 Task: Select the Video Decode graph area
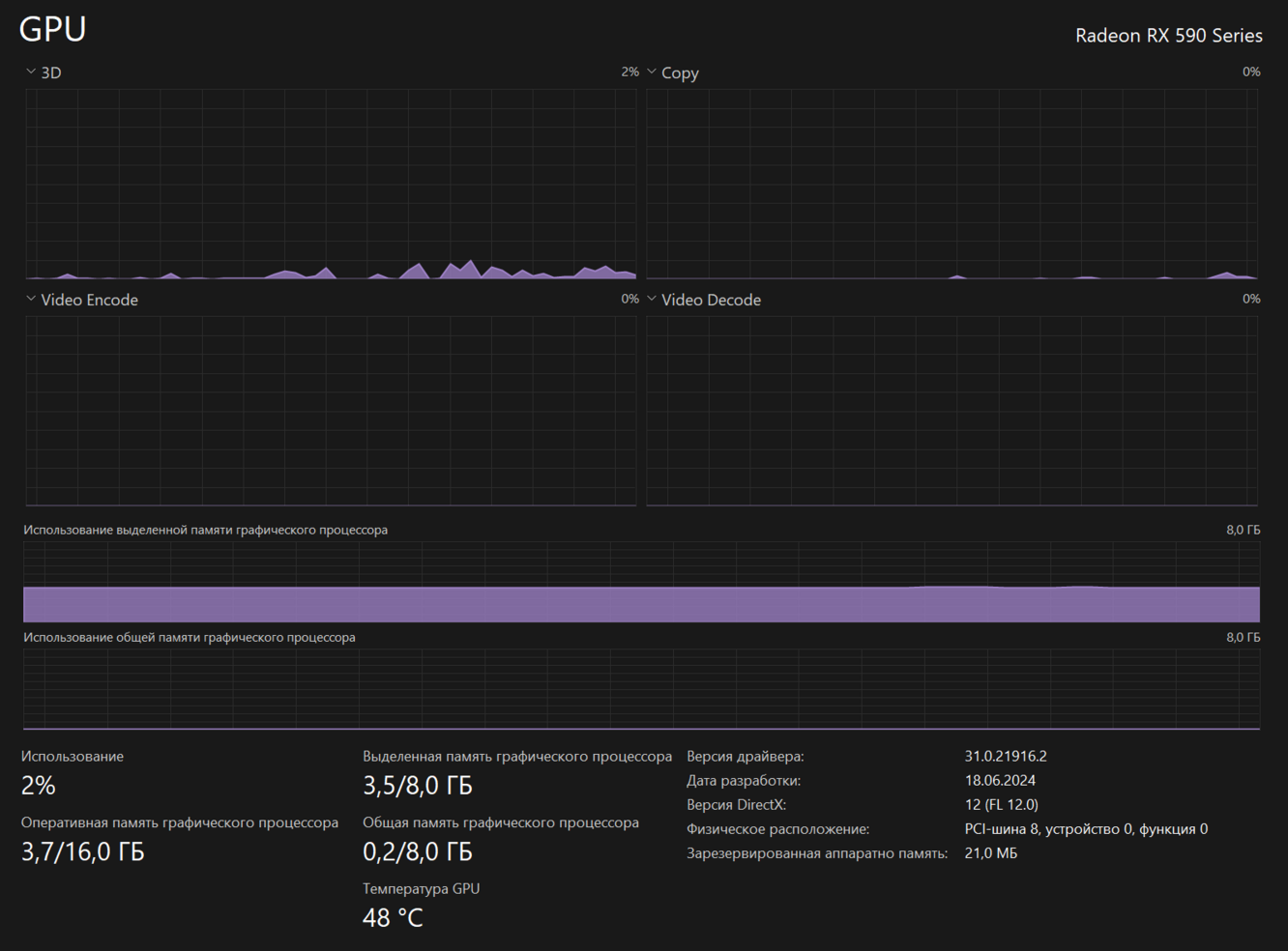951,410
